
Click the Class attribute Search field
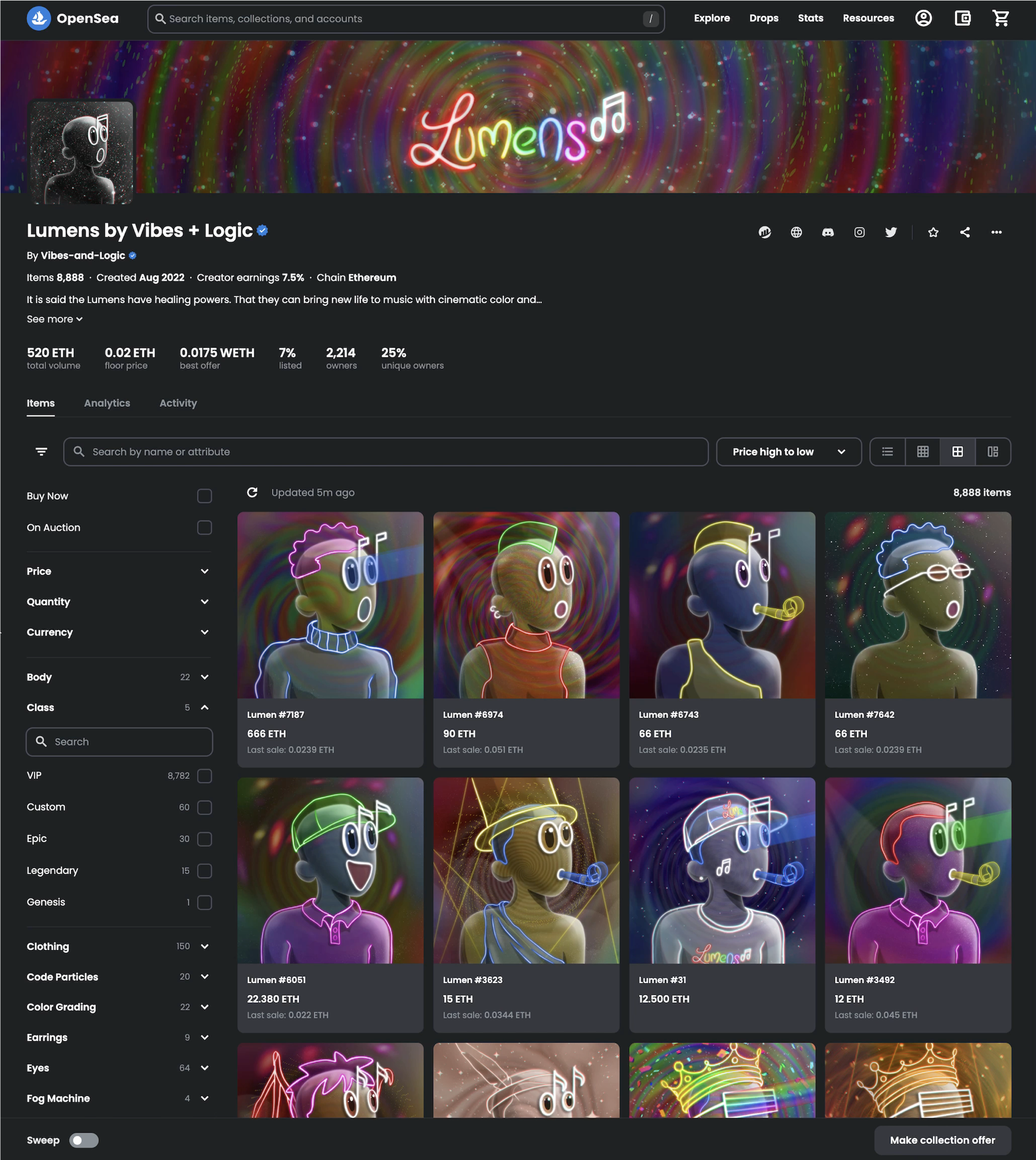[119, 742]
